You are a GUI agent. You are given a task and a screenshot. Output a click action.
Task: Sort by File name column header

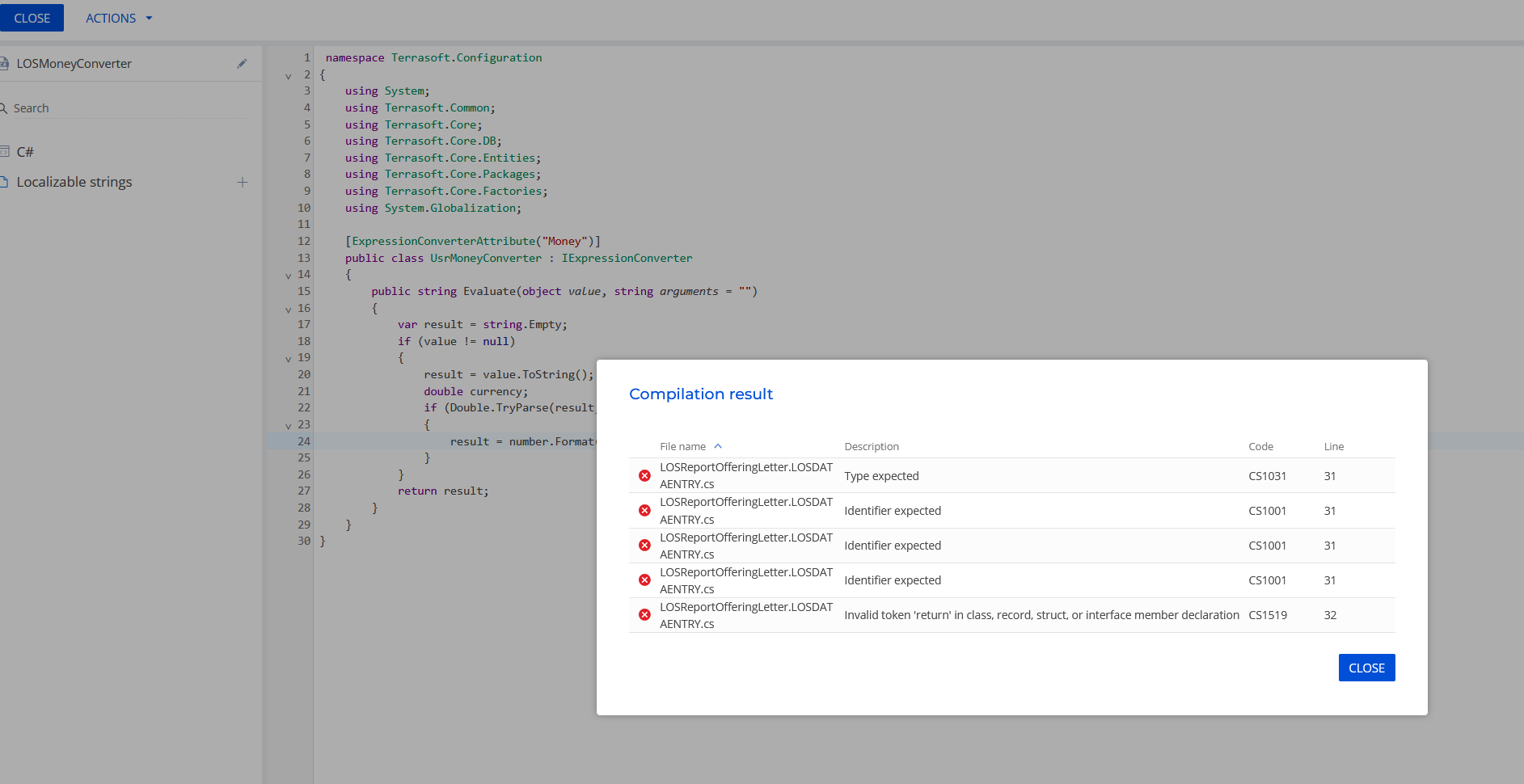tap(682, 446)
